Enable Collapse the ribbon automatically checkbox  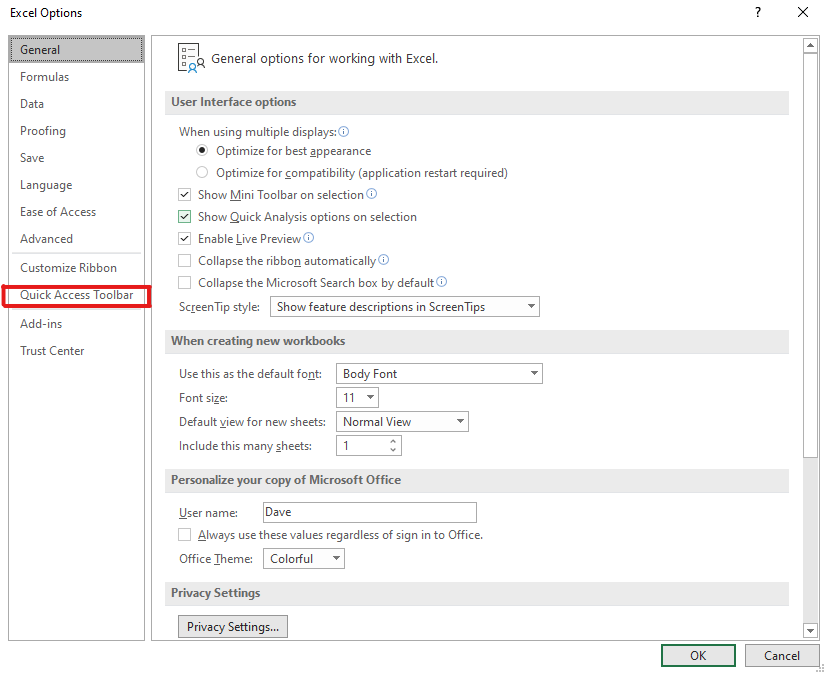[x=185, y=261]
